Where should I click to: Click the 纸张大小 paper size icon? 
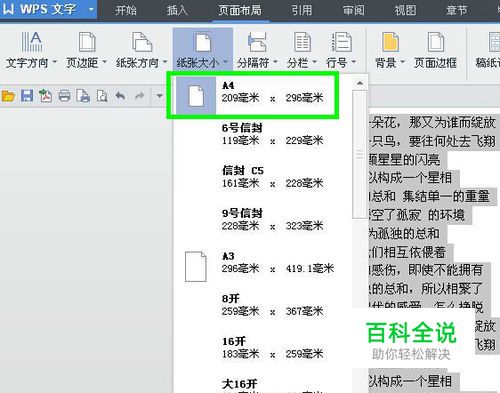tap(203, 42)
